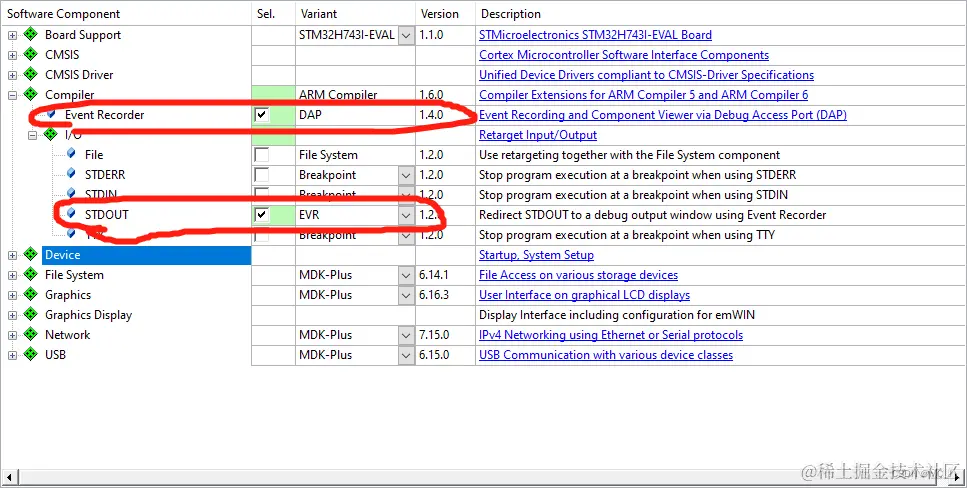Uncheck the STDOUT checkbox

coord(262,215)
